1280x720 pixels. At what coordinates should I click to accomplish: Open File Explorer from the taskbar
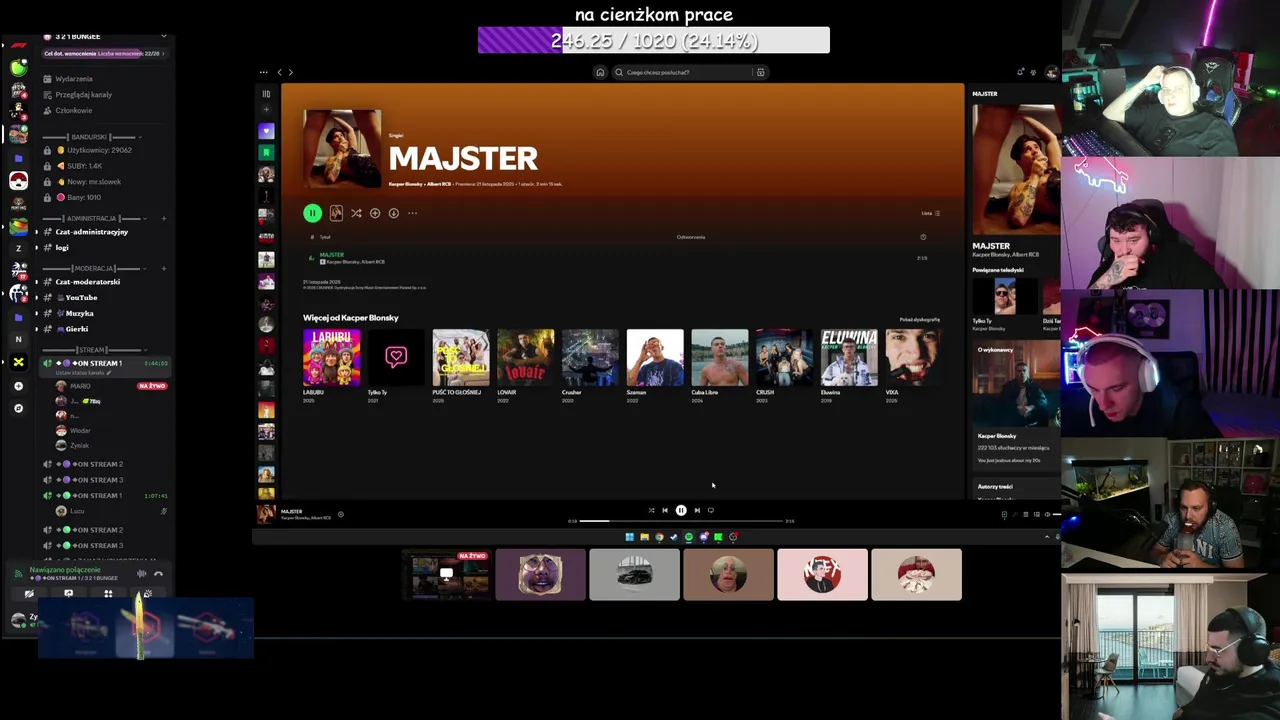[644, 537]
